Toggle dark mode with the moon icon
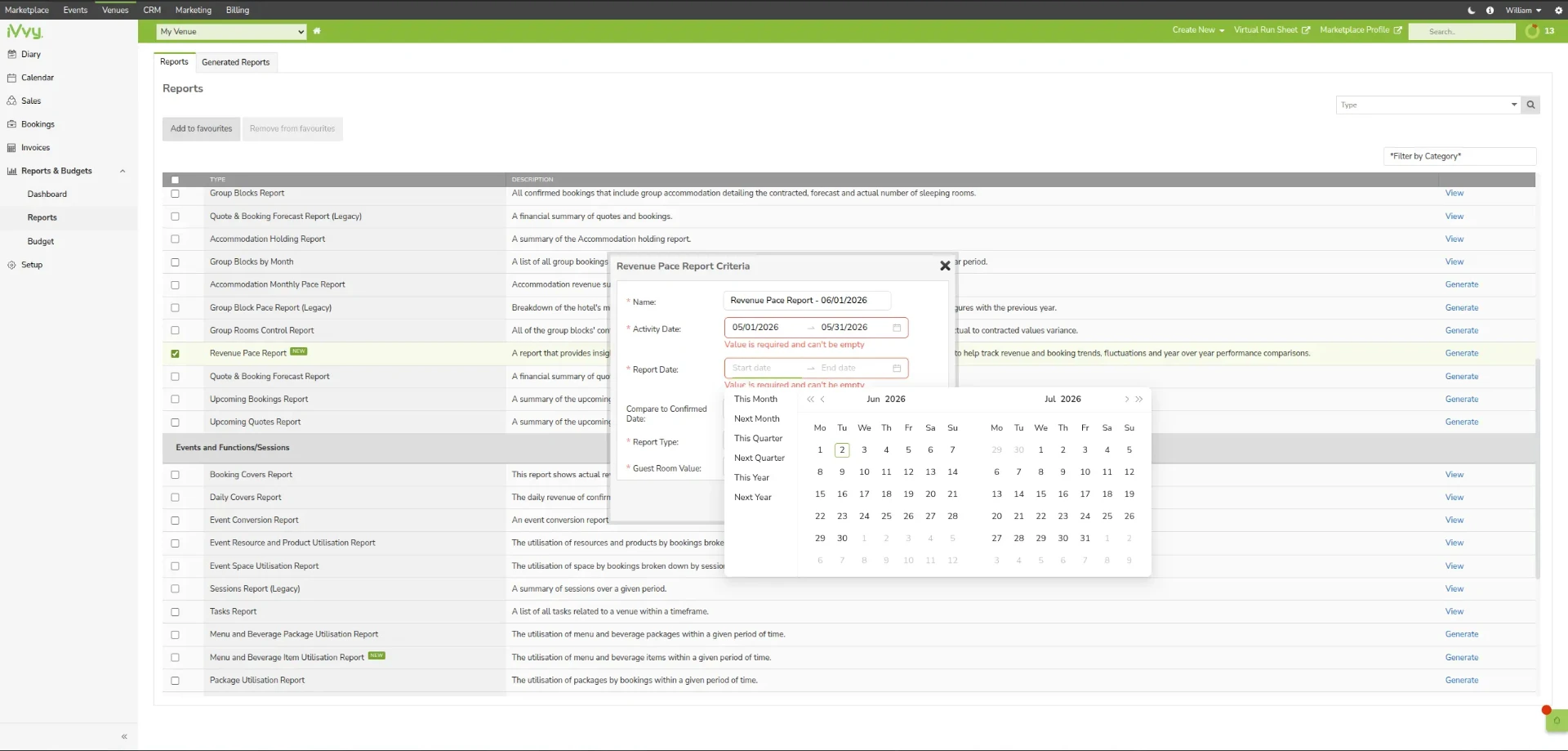Image resolution: width=1568 pixels, height=751 pixels. [1472, 10]
